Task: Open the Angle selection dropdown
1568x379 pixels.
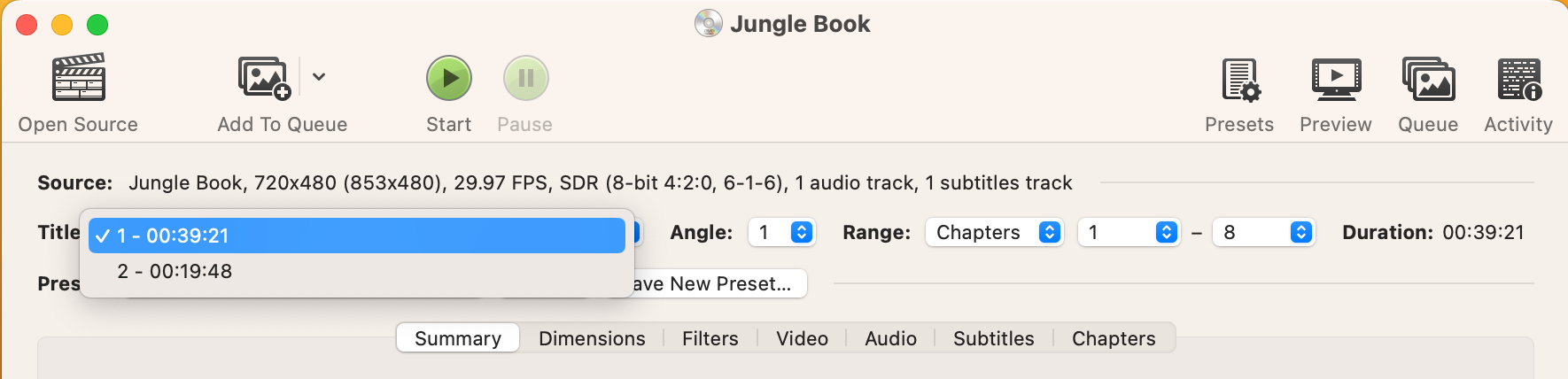Action: 782,232
